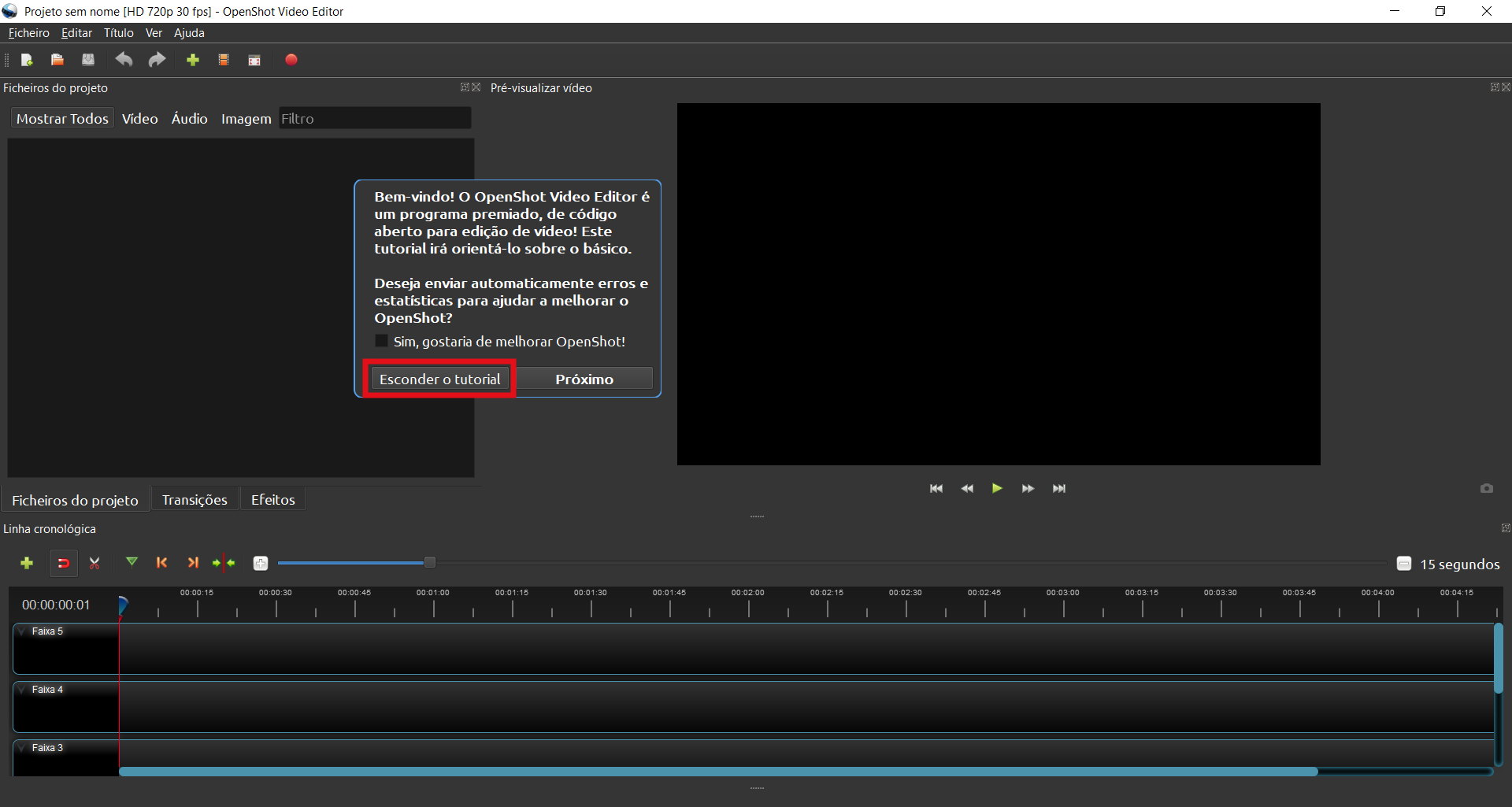Click the Faixa 4 track label

click(x=47, y=690)
